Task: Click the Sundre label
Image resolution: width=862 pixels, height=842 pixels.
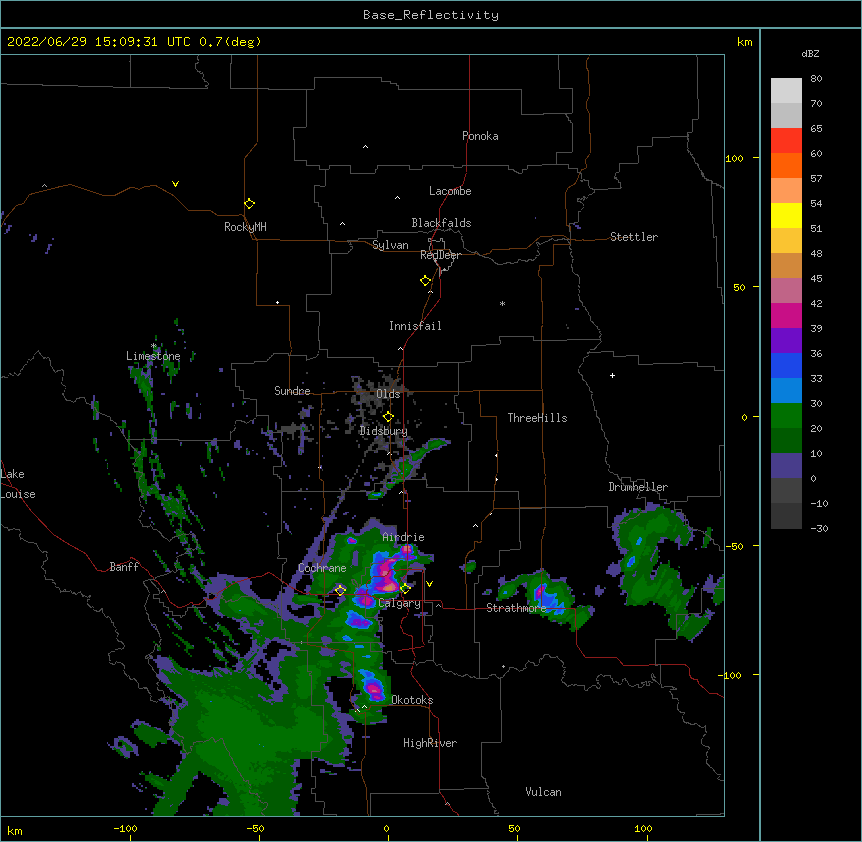Action: (x=292, y=391)
